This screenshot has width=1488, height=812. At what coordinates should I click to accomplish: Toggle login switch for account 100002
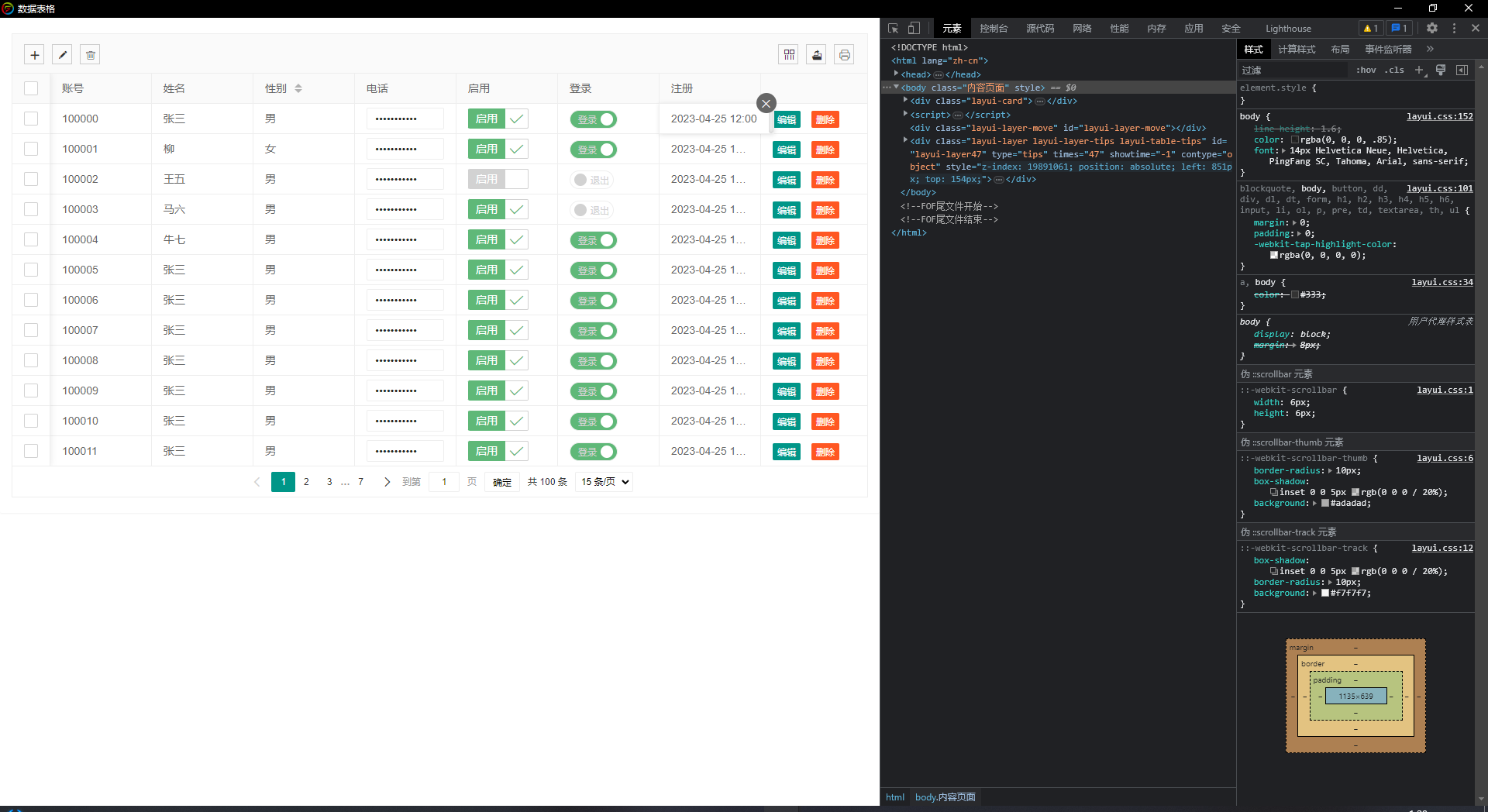[592, 180]
